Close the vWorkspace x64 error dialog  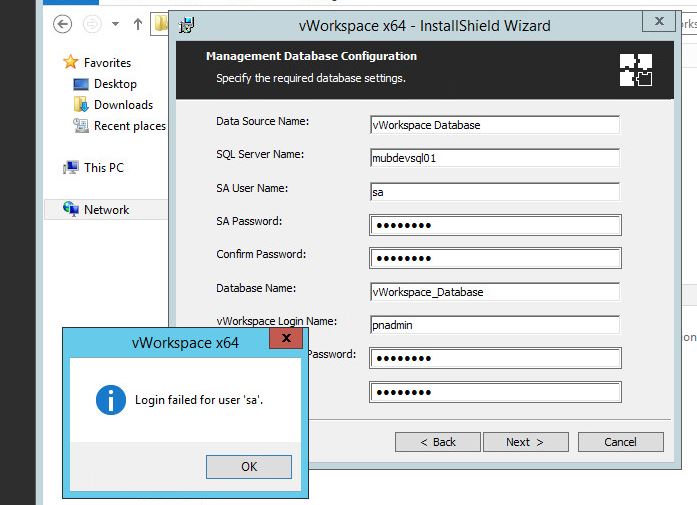coord(286,338)
